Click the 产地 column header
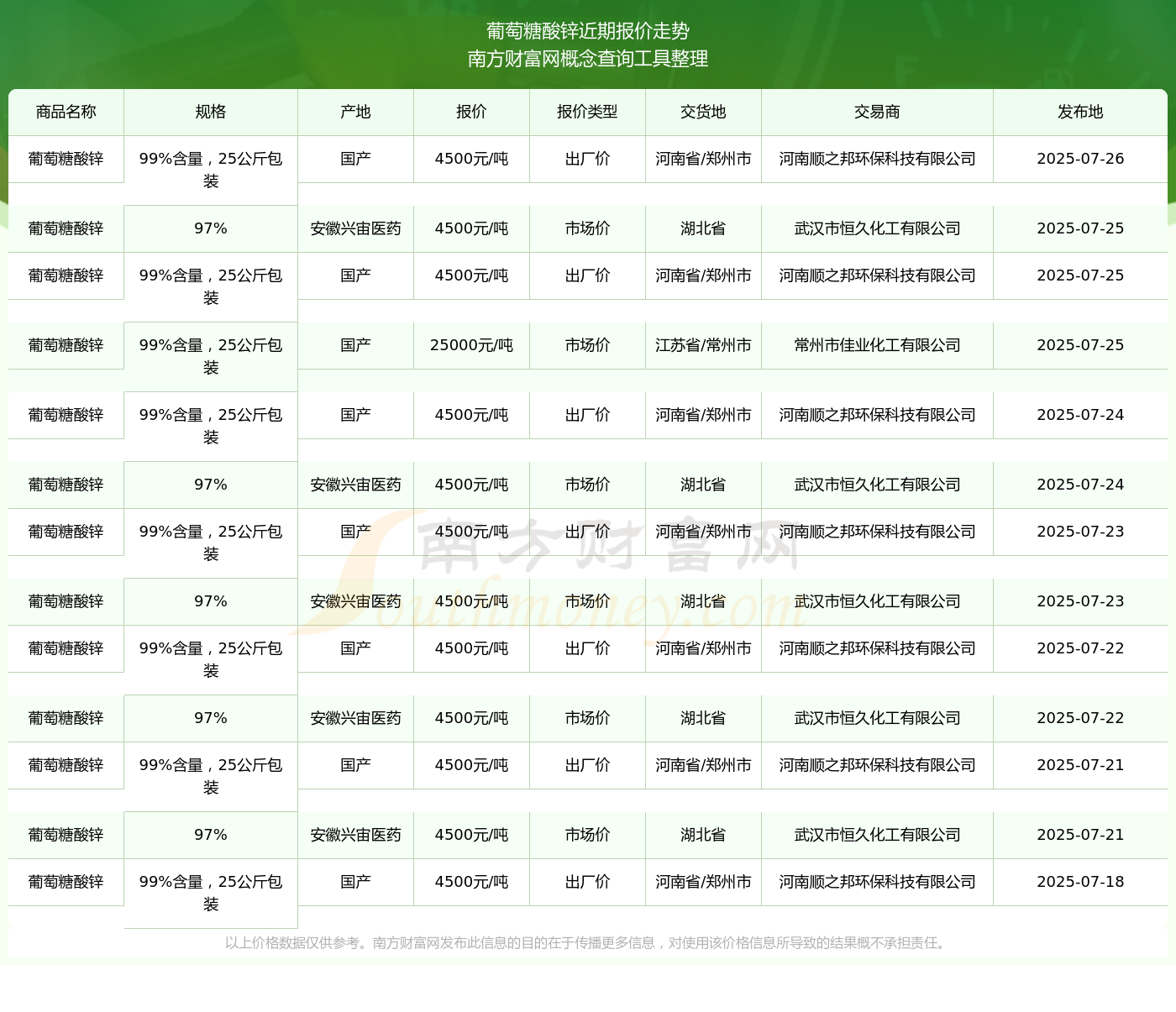 point(355,112)
